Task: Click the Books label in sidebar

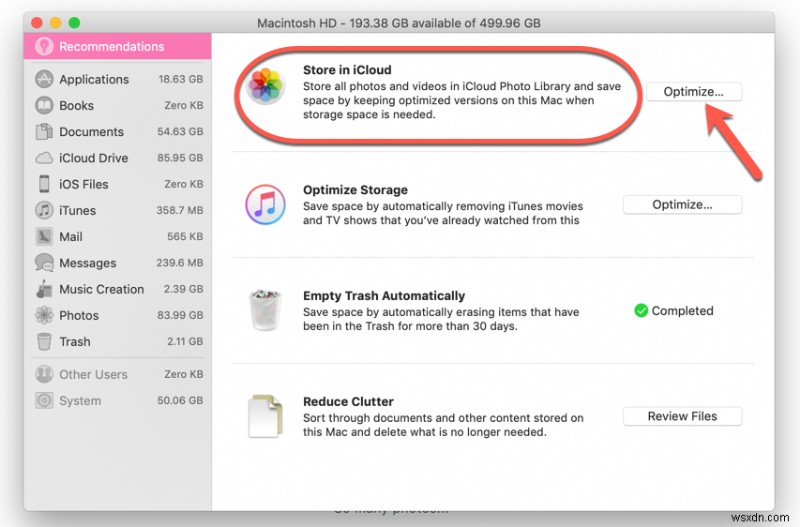Action: pos(77,106)
